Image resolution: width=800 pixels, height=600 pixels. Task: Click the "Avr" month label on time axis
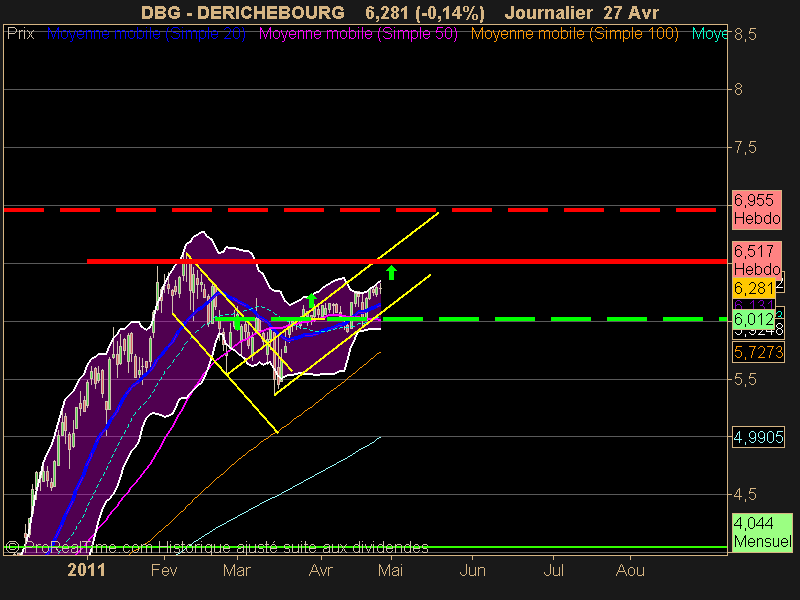pyautogui.click(x=320, y=570)
